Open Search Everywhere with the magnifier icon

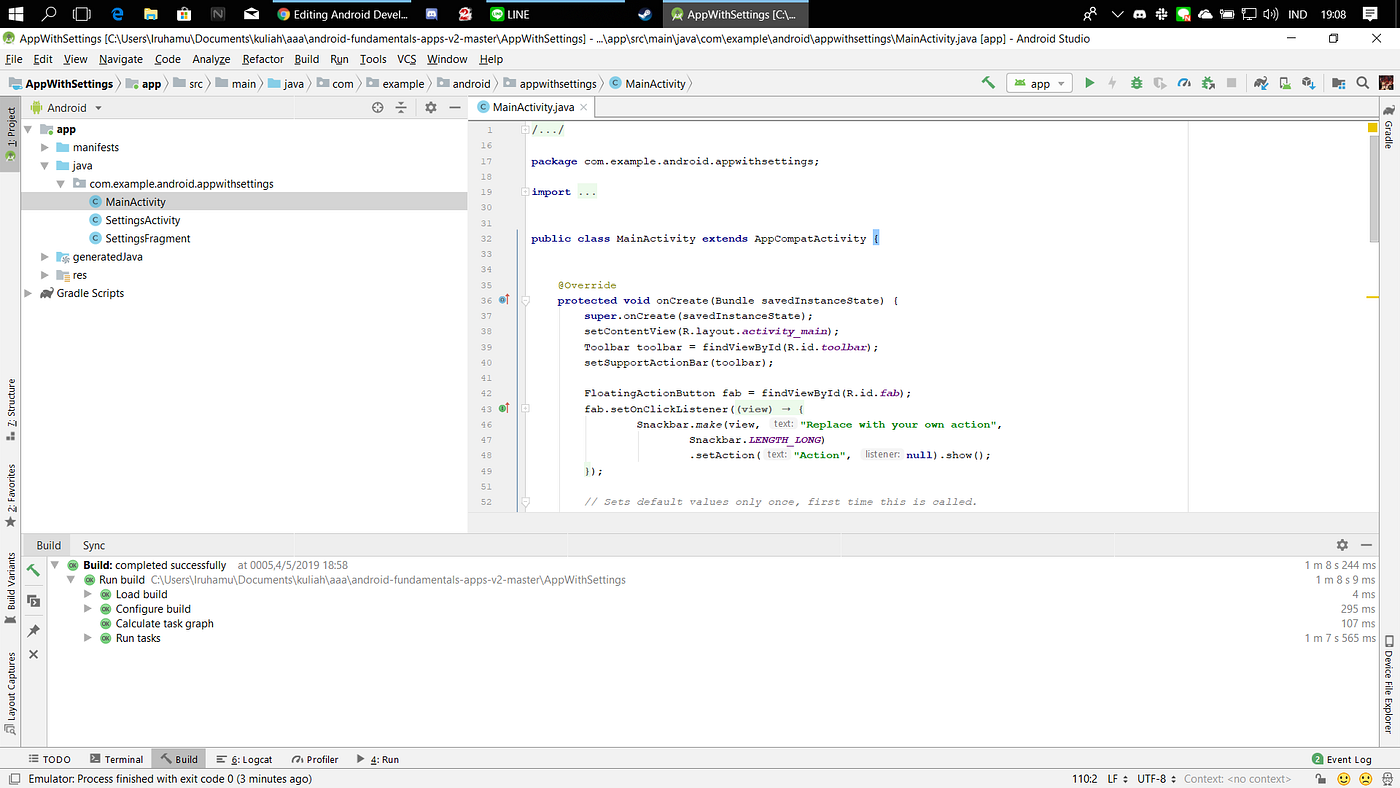(x=1362, y=83)
